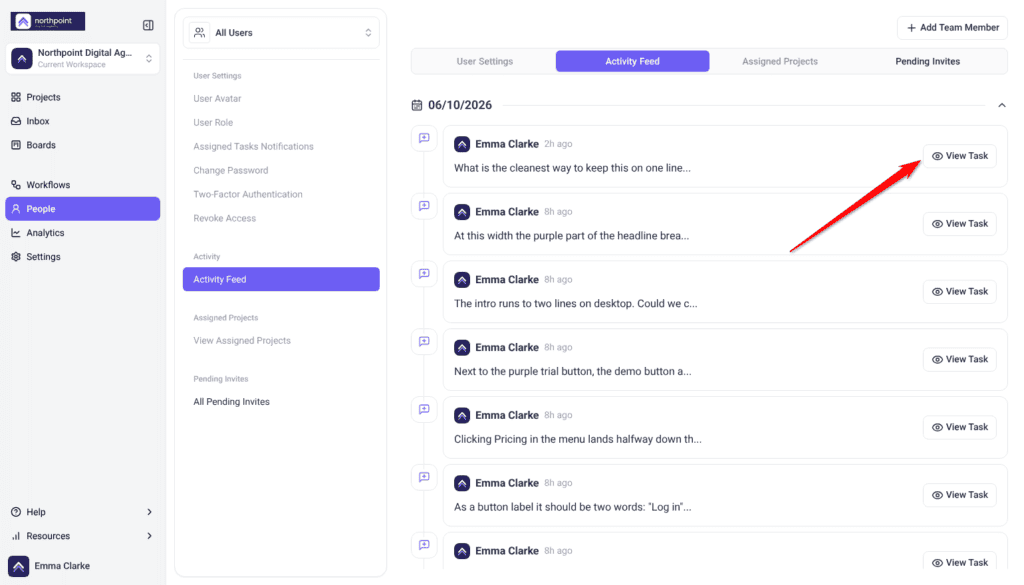Image resolution: width=1024 pixels, height=585 pixels.
Task: Open View Assigned Projects
Action: (242, 341)
